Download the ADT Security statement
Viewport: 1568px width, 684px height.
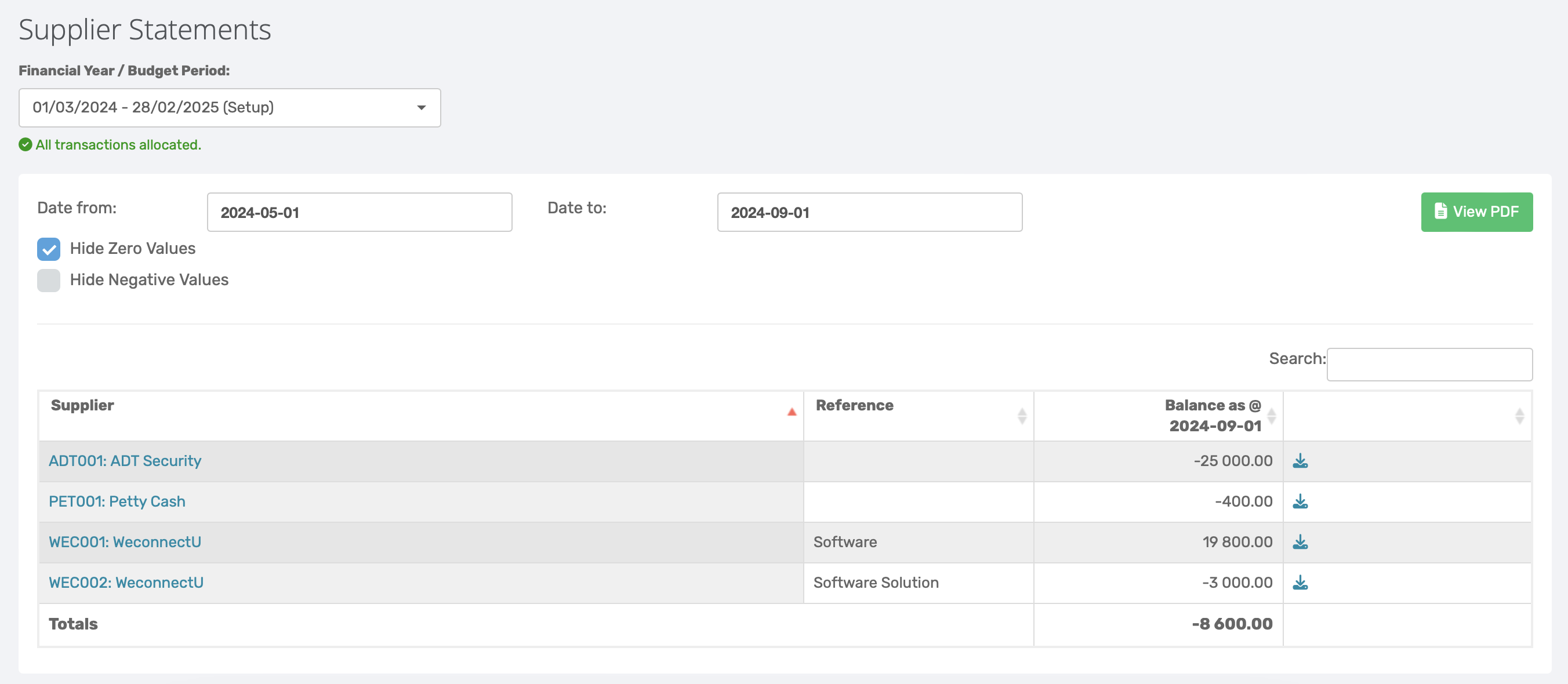pos(1300,461)
